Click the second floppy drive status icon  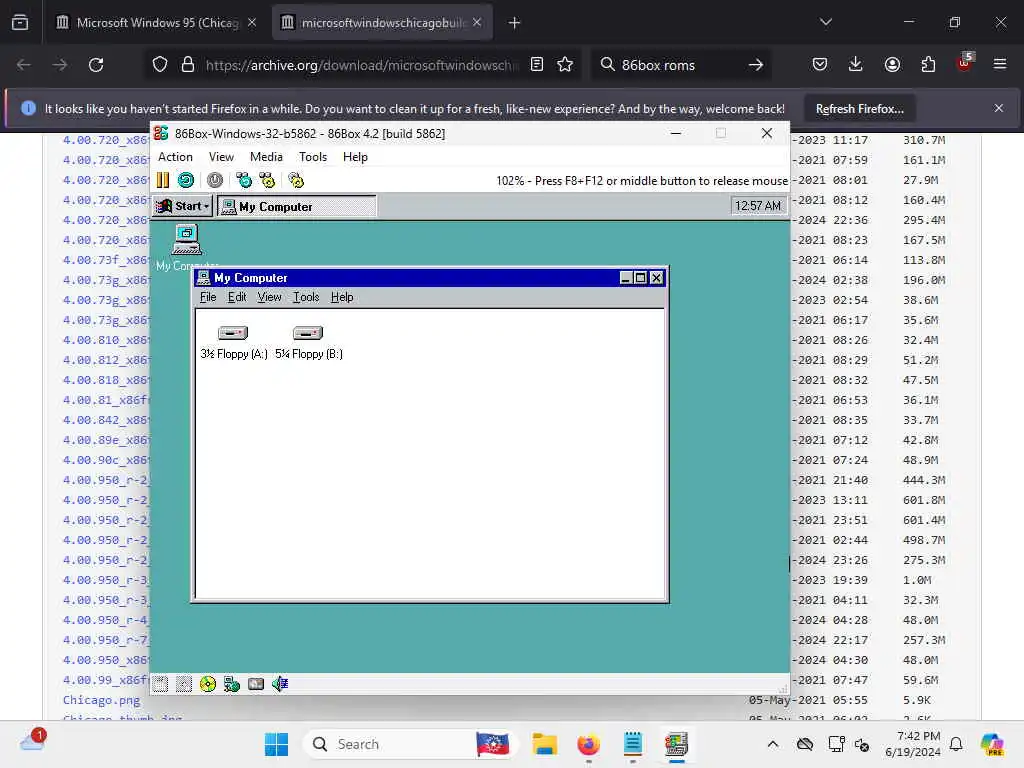(184, 684)
